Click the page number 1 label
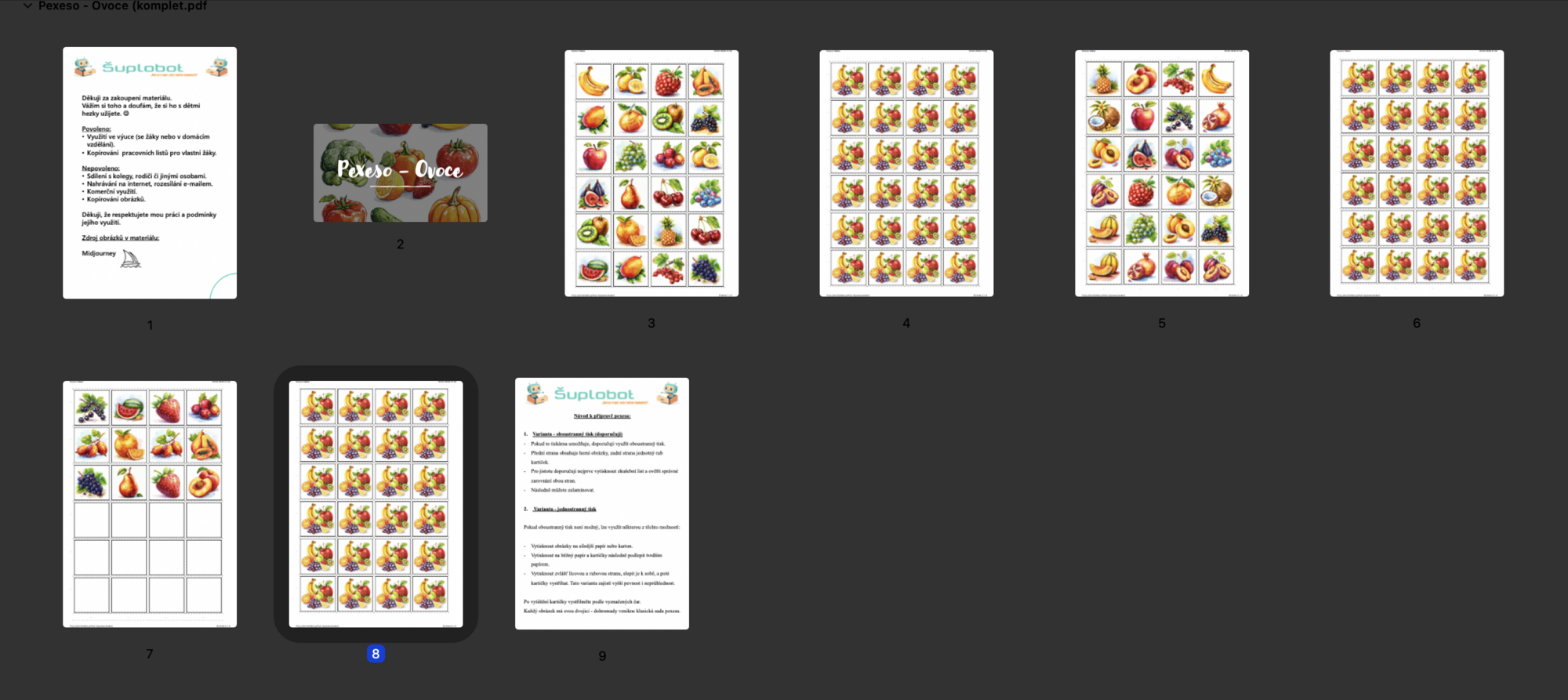Viewport: 1568px width, 700px height. click(x=150, y=325)
